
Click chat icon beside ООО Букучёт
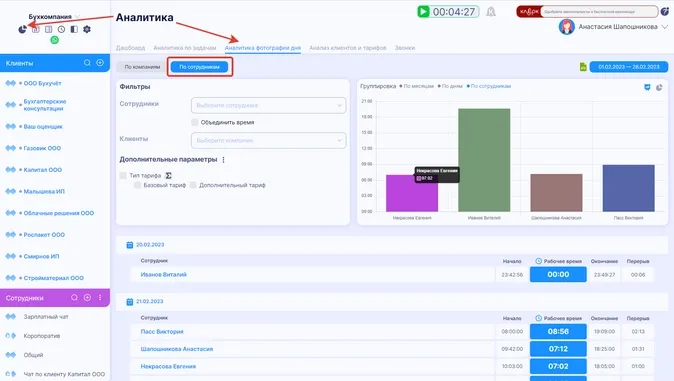coord(10,83)
